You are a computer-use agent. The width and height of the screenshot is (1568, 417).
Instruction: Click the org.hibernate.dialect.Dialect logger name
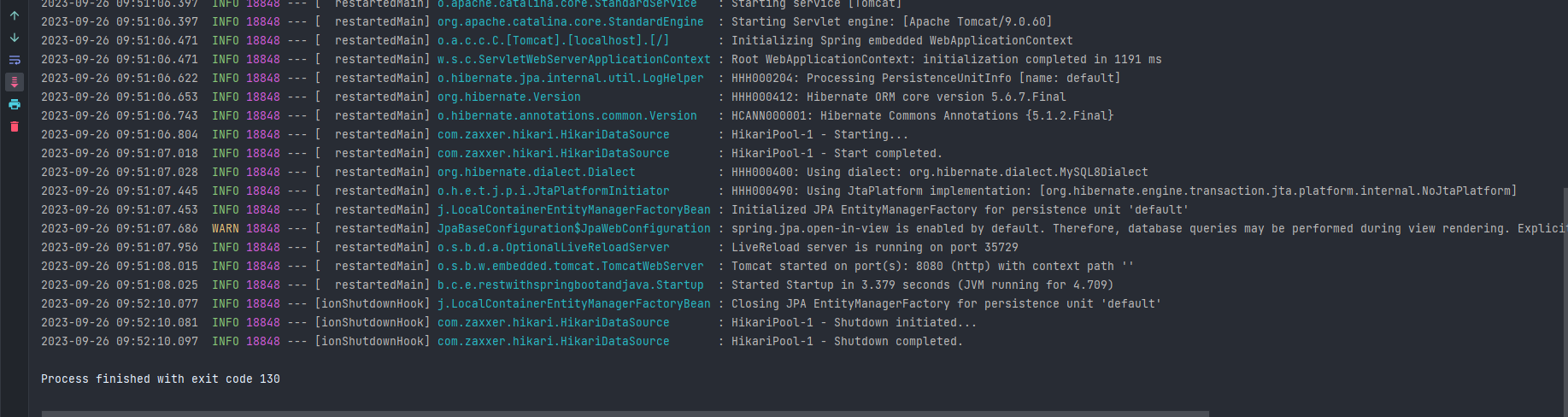click(x=537, y=172)
